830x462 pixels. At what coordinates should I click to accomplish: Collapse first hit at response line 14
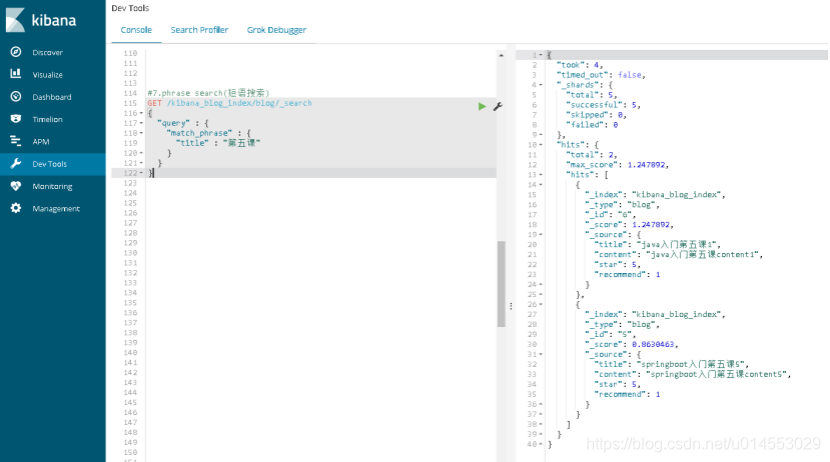(540, 185)
